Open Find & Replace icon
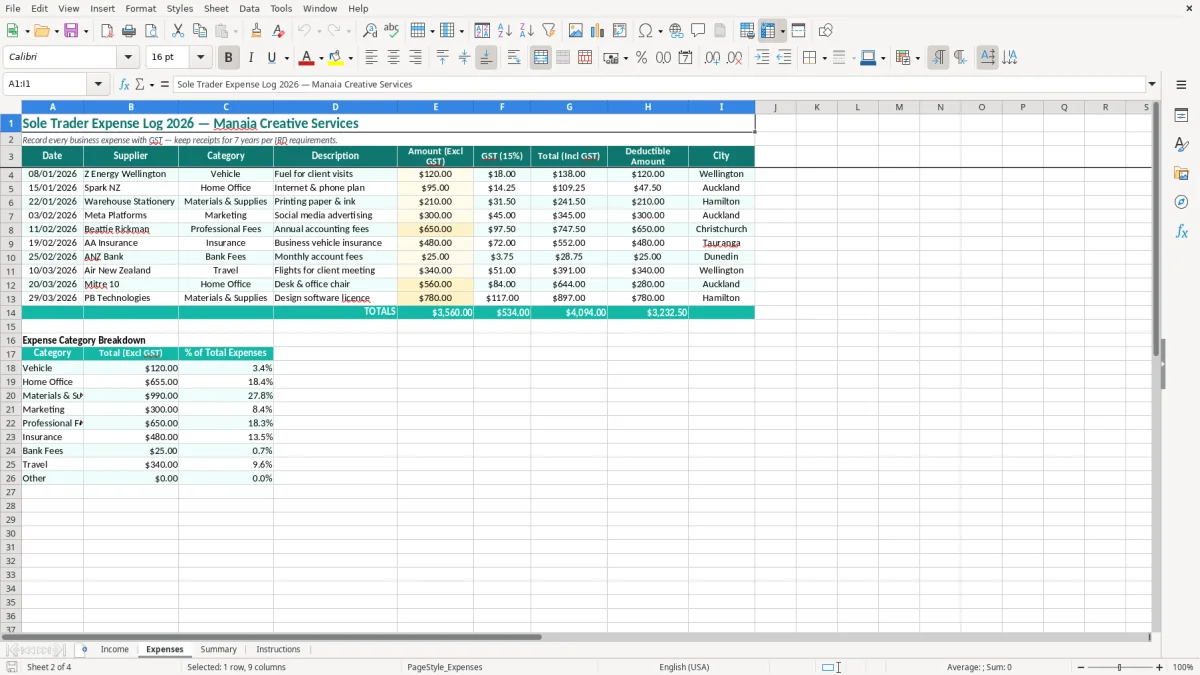The height and width of the screenshot is (675, 1200). 370,31
